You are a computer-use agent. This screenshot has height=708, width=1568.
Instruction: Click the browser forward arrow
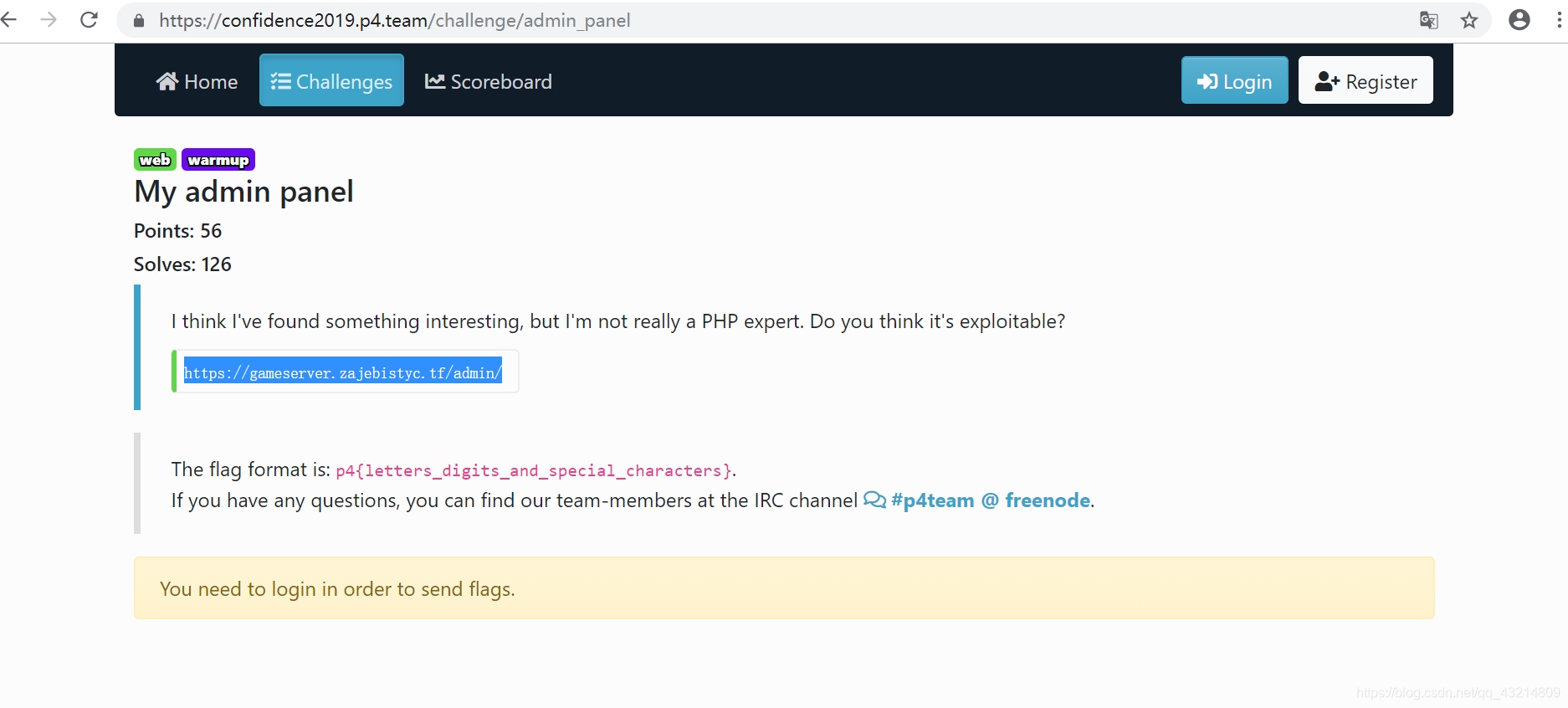49,20
